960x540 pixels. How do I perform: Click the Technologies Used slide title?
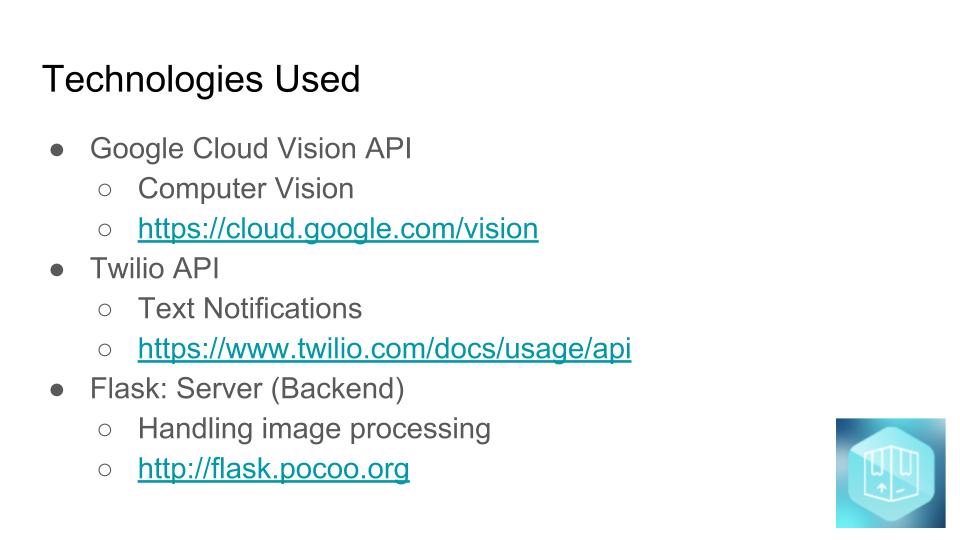click(x=201, y=79)
